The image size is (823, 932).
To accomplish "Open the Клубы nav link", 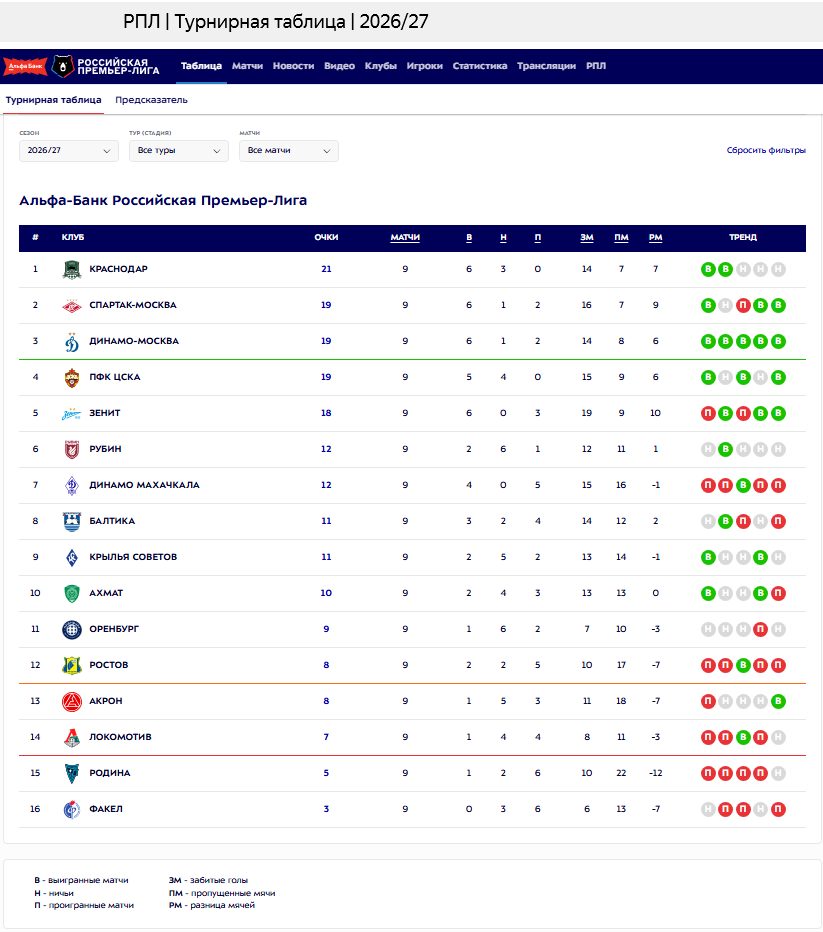I will coord(381,66).
